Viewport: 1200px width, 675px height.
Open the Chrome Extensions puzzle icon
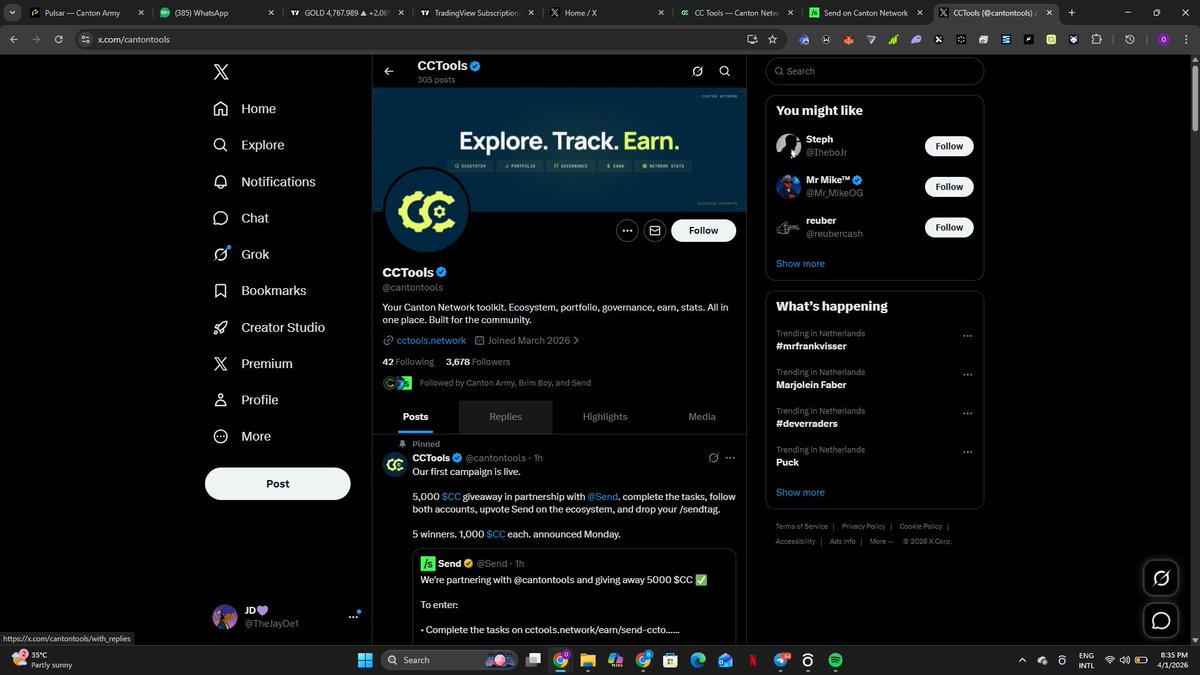coord(1096,39)
